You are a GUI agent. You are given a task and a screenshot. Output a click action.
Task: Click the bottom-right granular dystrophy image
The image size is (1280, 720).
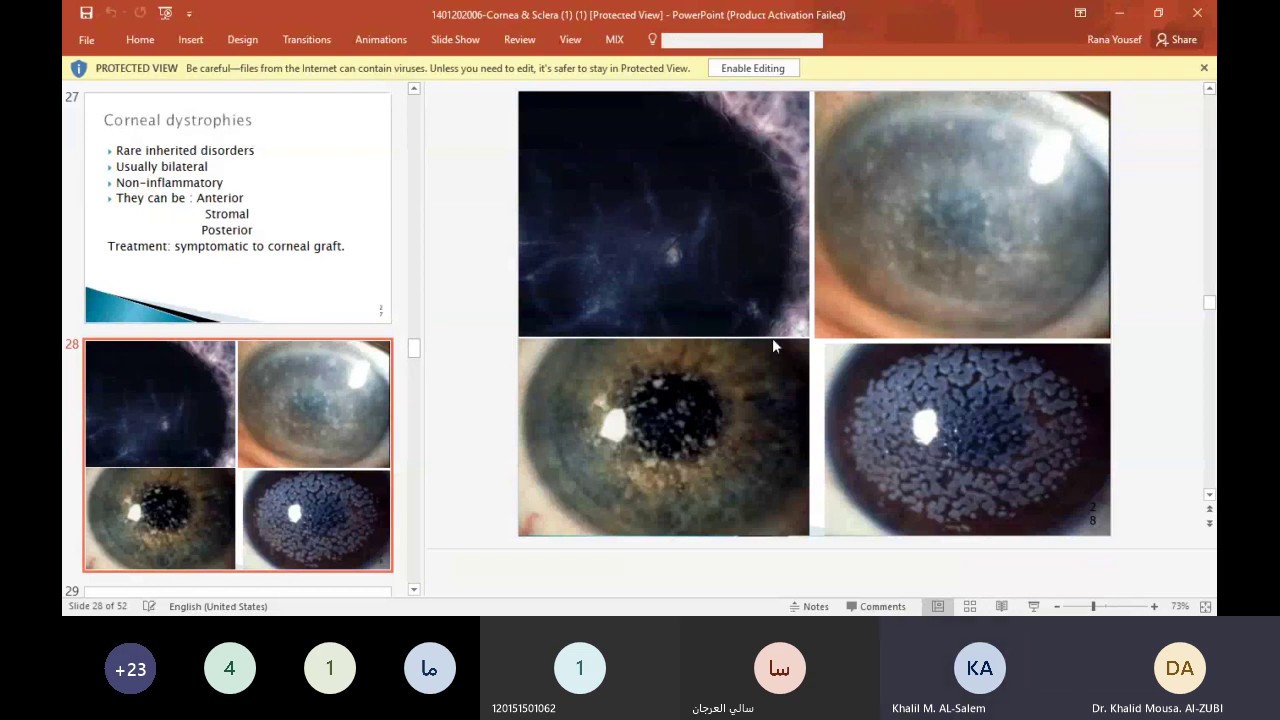pos(967,439)
